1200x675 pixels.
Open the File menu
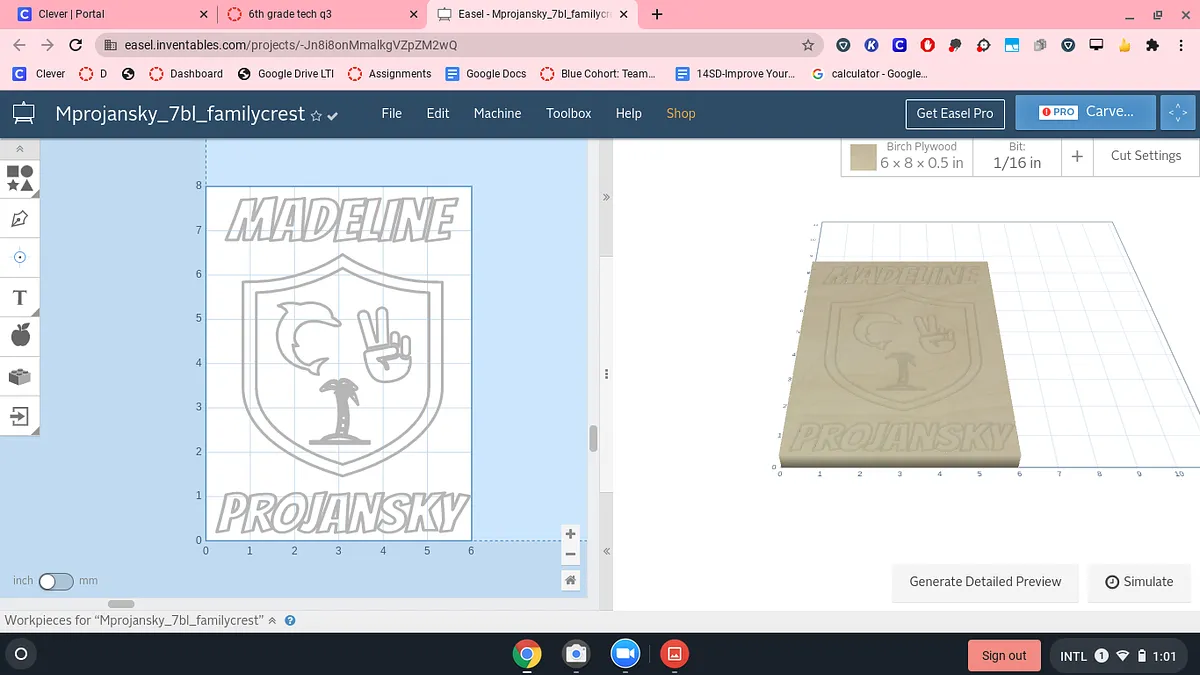391,113
